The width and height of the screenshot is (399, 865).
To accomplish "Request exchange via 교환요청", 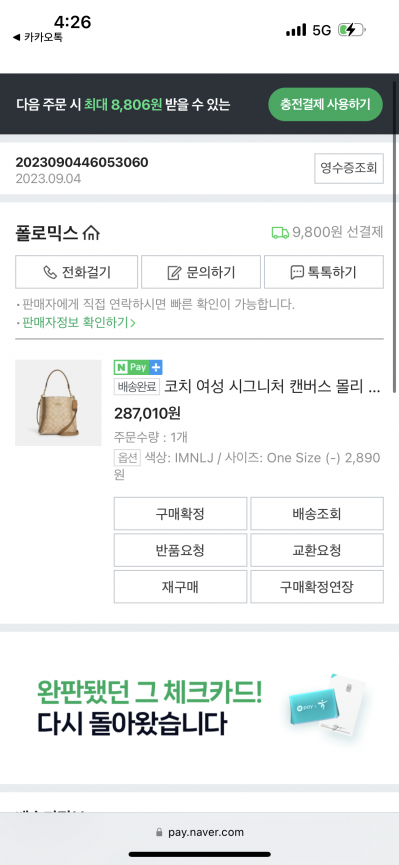I will coord(317,550).
